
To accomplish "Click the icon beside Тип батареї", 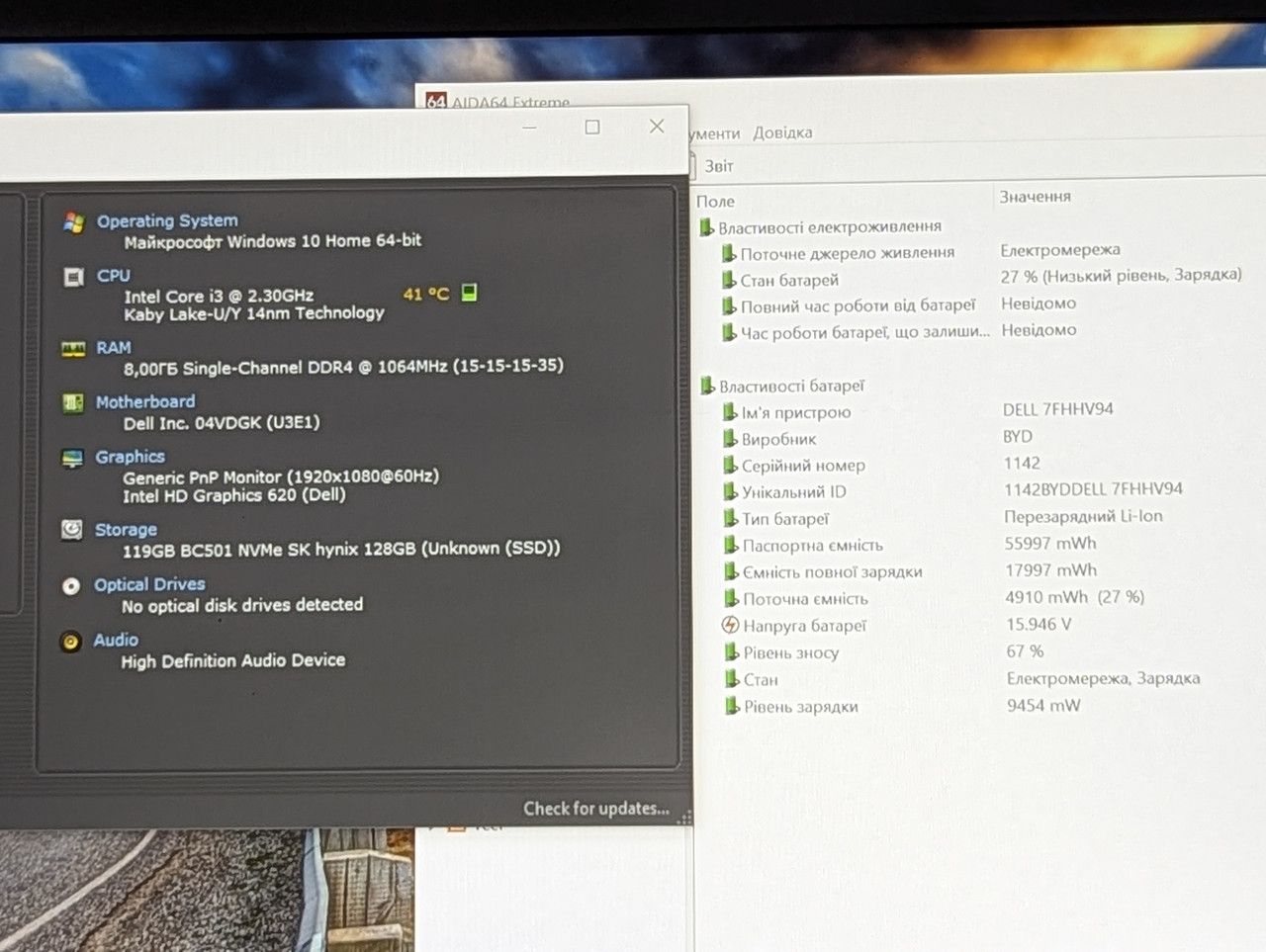I will [x=730, y=518].
